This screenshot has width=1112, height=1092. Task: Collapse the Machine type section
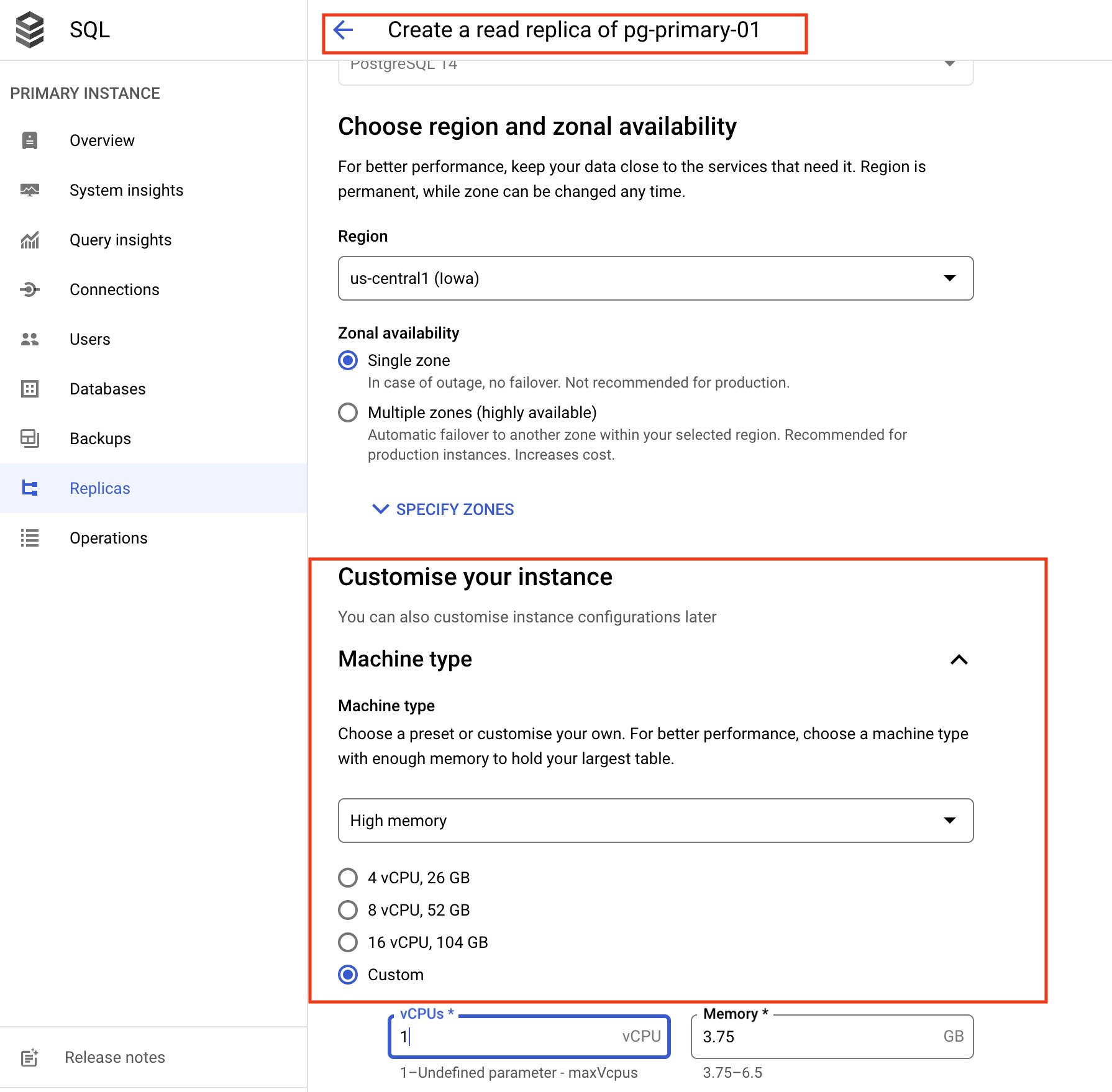point(959,660)
